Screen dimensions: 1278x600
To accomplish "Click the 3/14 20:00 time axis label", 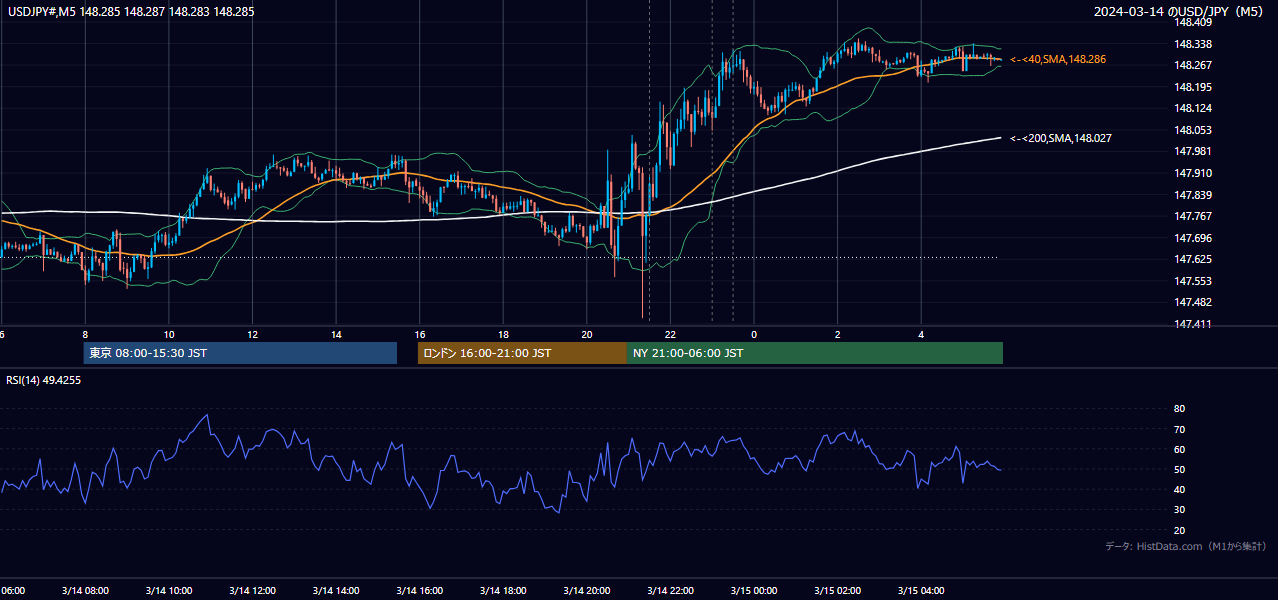I will [x=586, y=591].
